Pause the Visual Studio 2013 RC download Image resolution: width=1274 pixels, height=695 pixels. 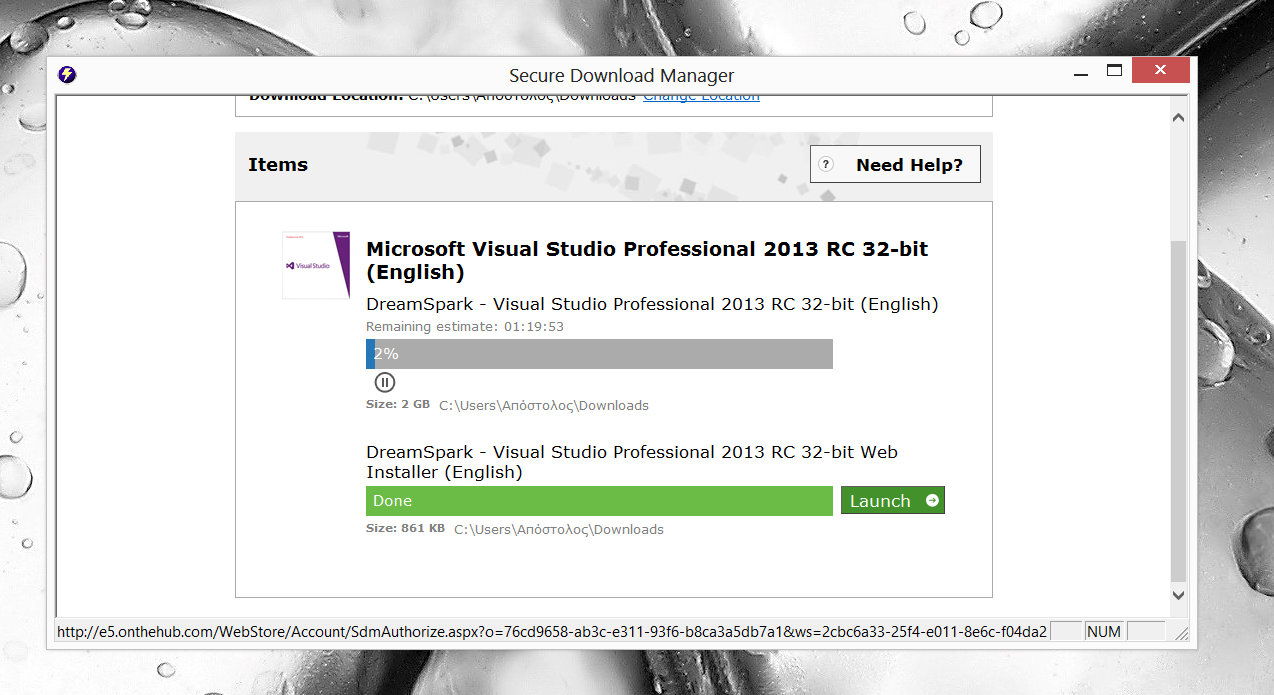coord(385,382)
